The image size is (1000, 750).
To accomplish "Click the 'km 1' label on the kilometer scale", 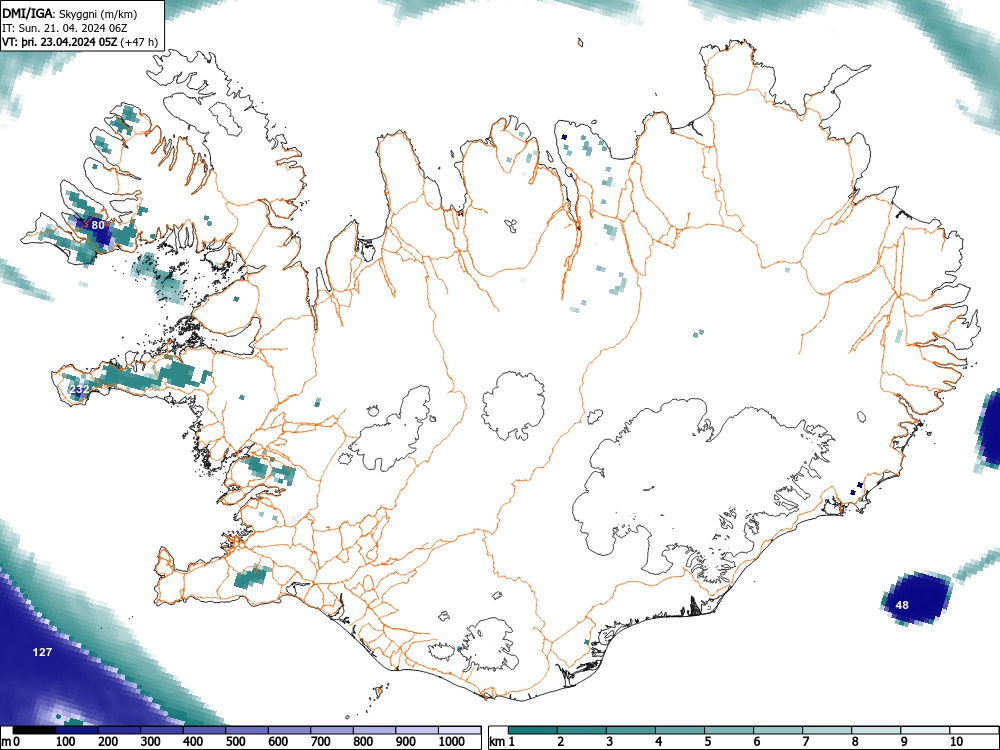I will 502,742.
